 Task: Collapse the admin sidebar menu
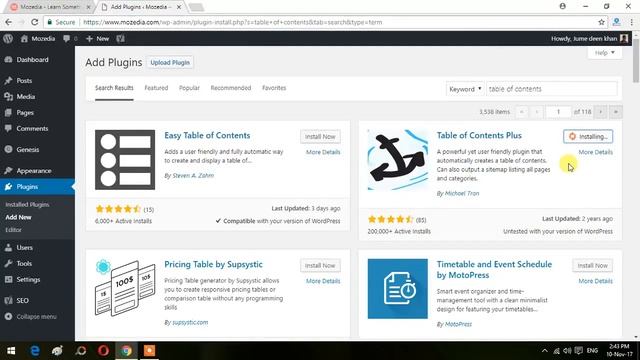36,317
